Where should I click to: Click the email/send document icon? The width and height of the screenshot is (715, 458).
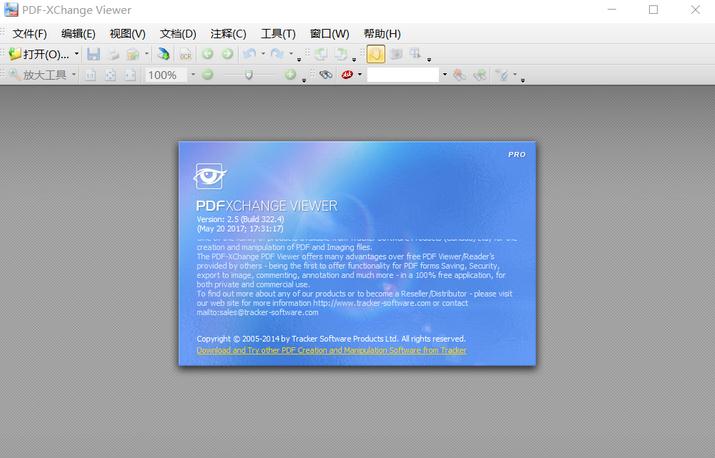click(x=133, y=54)
